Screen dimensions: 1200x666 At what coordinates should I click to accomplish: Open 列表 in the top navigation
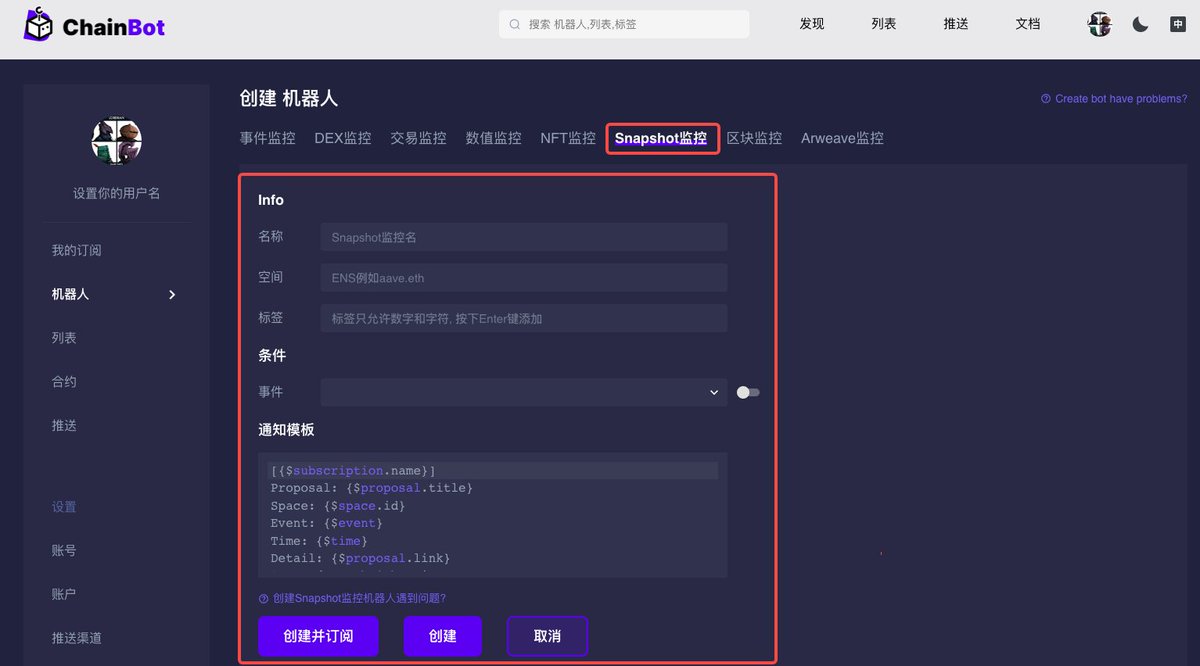click(884, 24)
